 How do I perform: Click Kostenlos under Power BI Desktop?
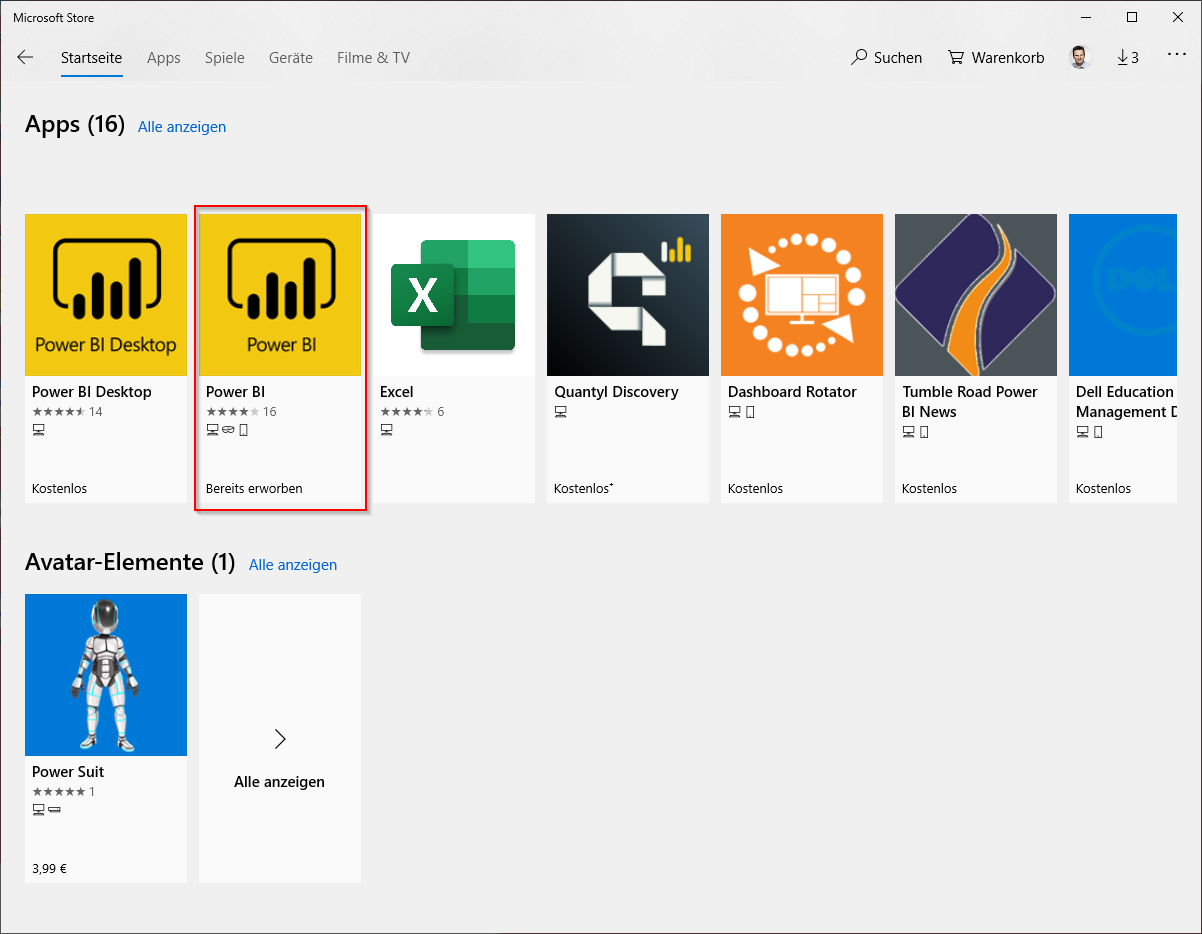[60, 489]
